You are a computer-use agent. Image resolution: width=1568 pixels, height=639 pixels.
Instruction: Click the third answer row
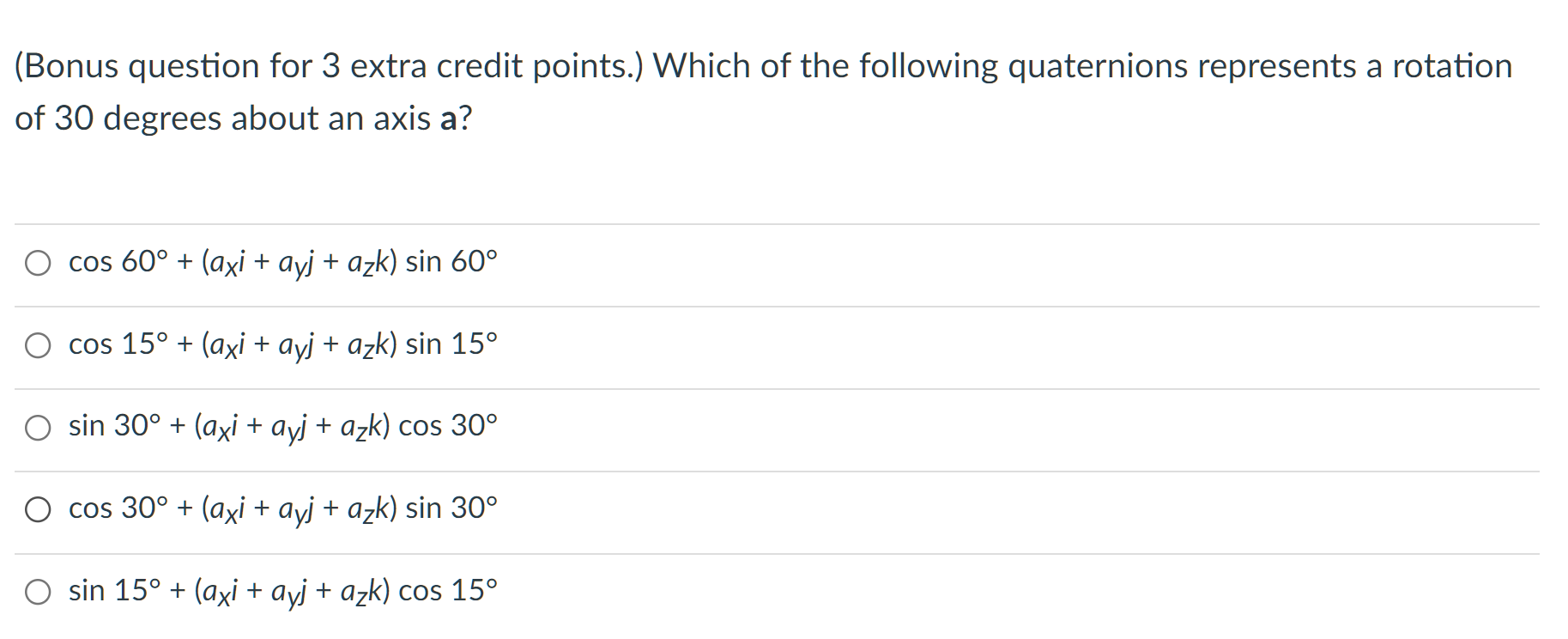pos(515,427)
